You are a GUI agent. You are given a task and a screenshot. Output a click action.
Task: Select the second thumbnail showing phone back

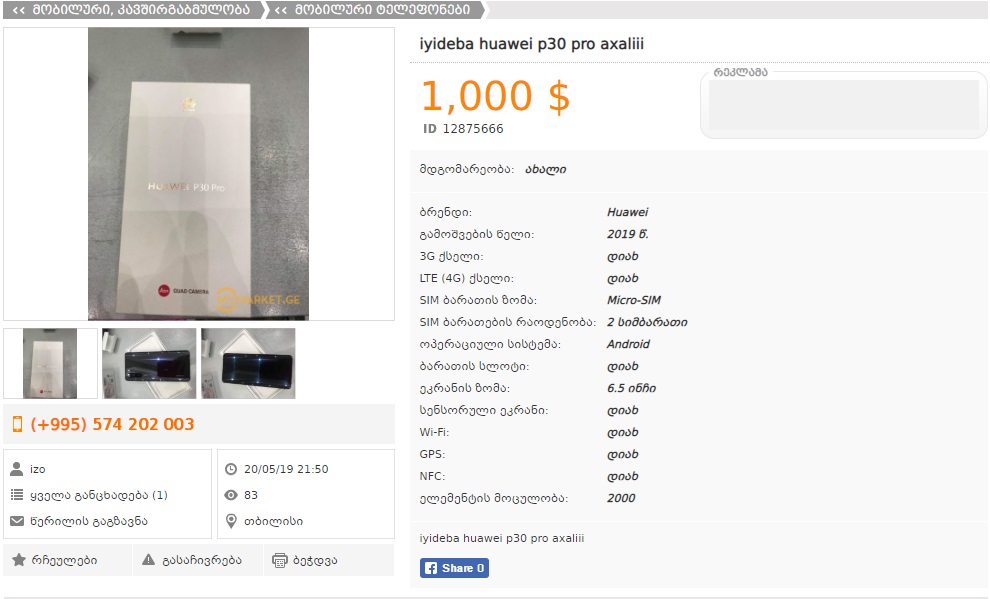click(x=149, y=364)
